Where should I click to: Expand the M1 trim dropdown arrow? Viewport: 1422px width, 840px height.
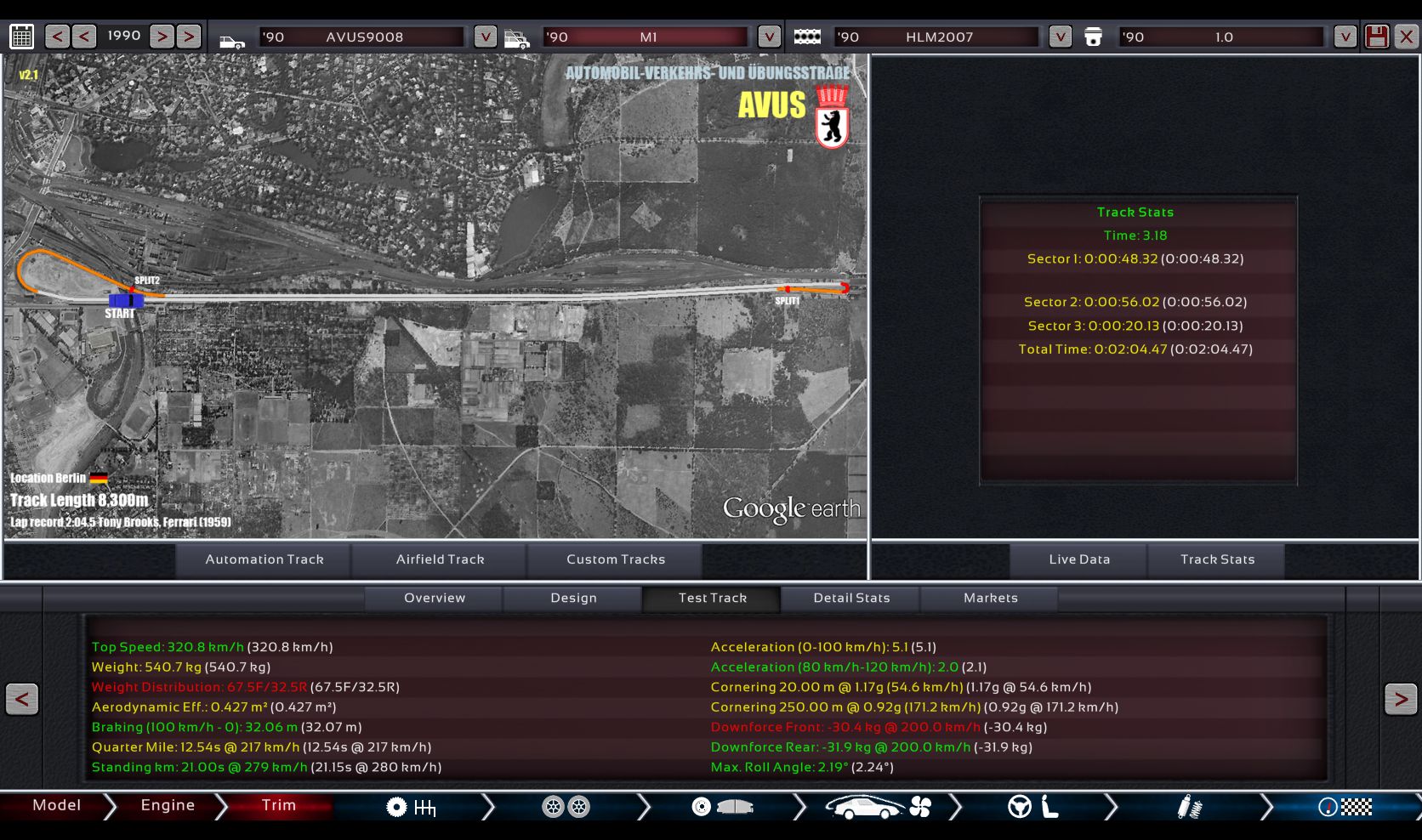(769, 37)
